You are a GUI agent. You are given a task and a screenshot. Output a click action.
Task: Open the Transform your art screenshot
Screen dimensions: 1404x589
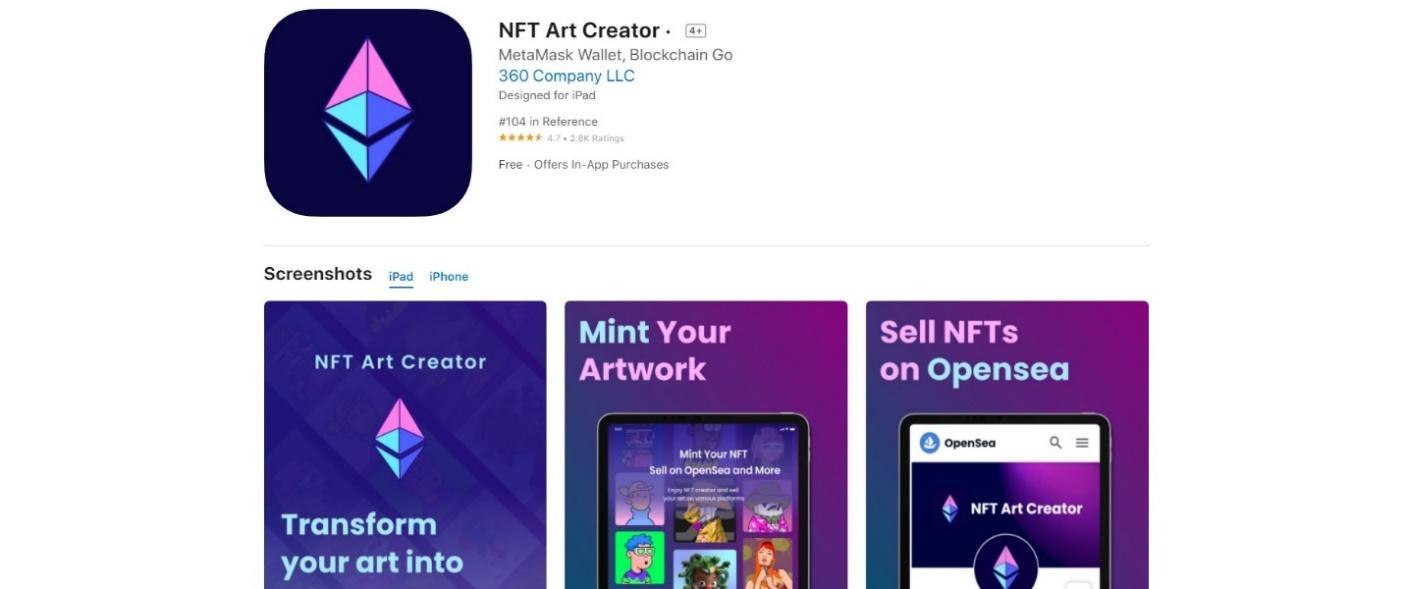pos(405,445)
